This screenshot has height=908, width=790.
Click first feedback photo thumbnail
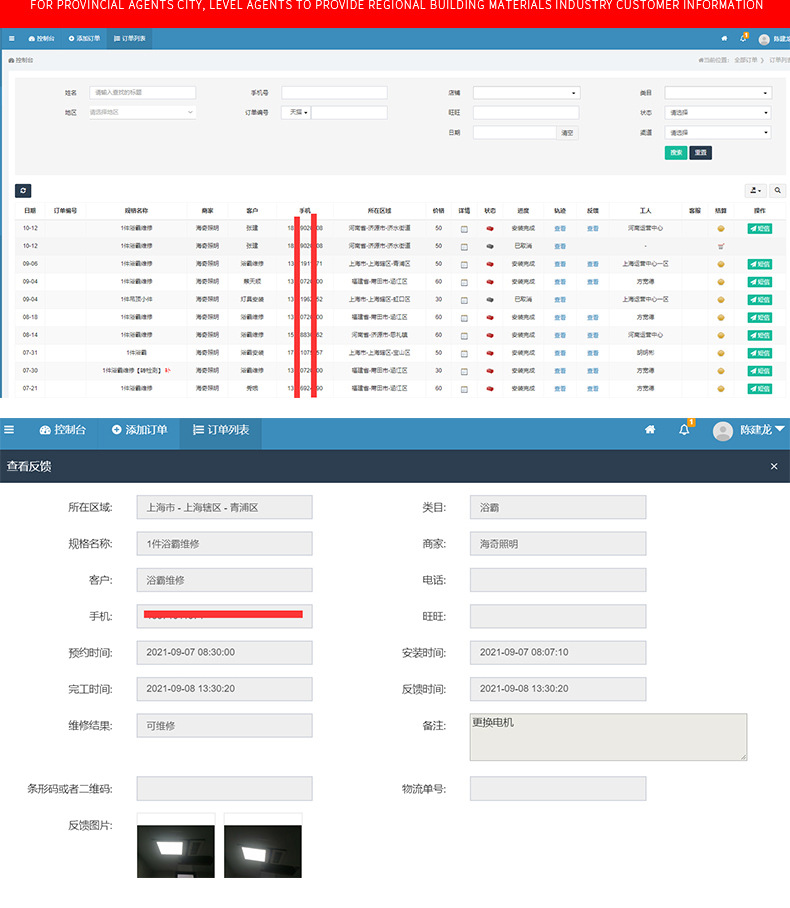coord(175,851)
